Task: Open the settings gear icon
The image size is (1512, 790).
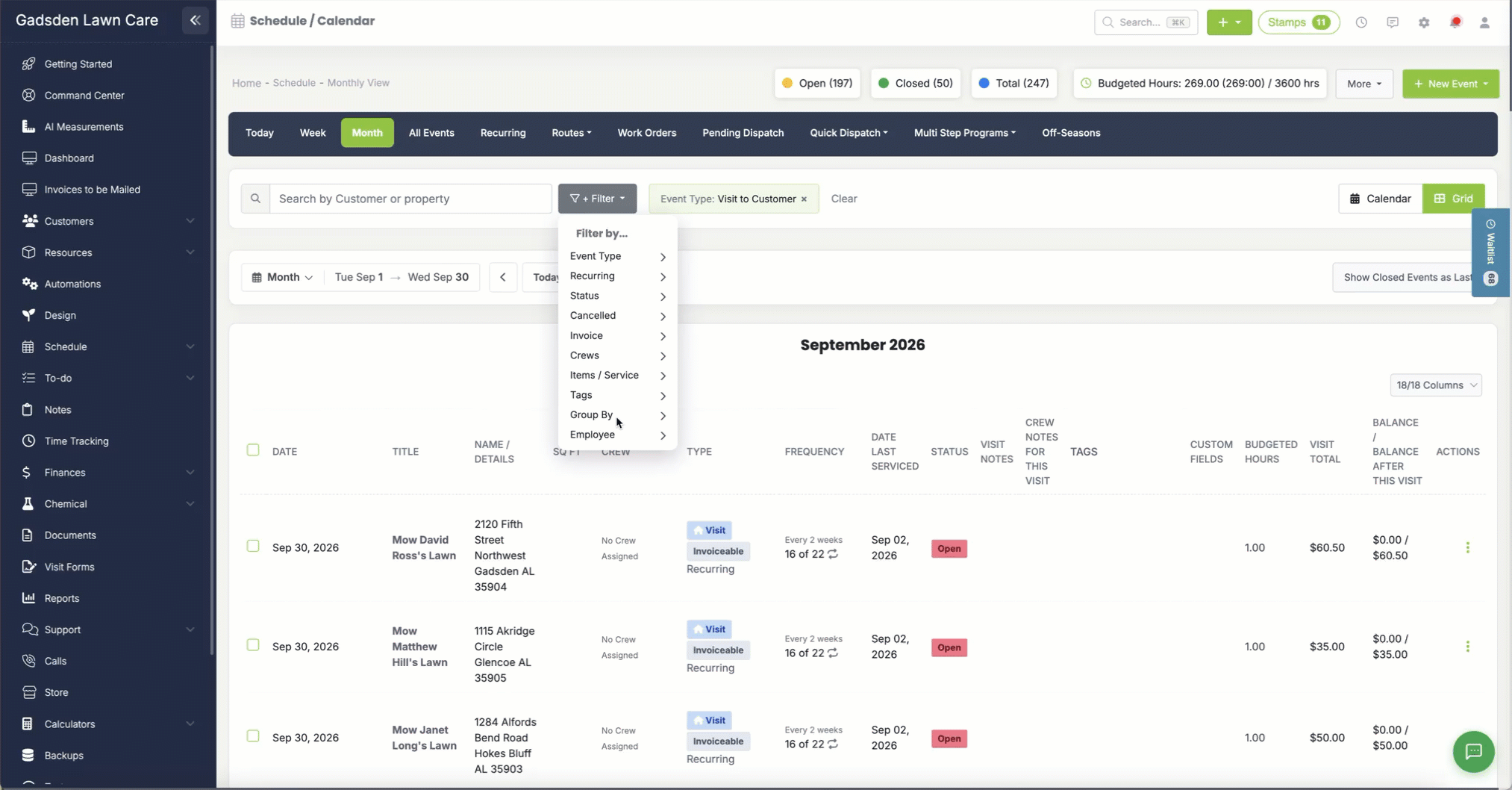Action: [x=1424, y=22]
